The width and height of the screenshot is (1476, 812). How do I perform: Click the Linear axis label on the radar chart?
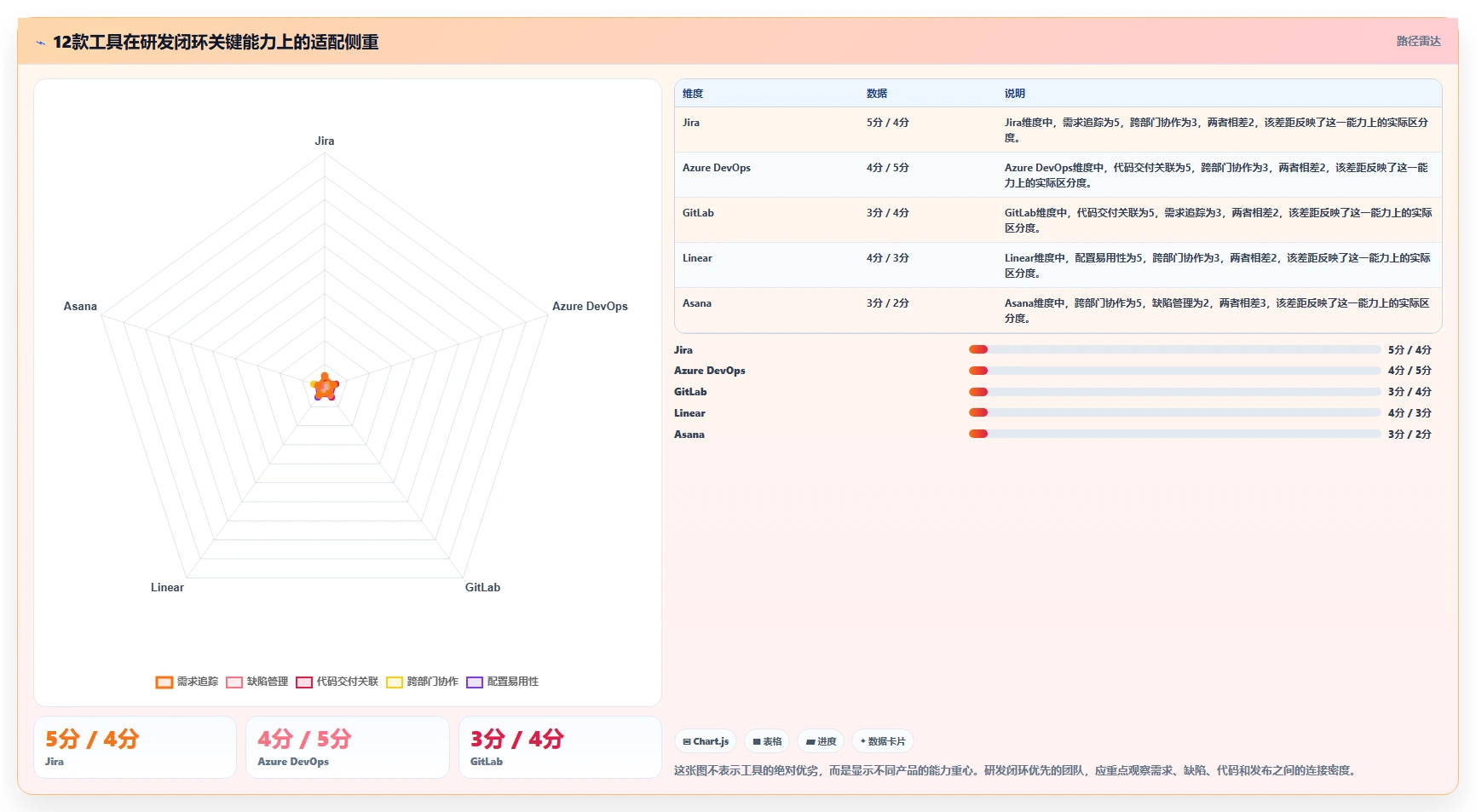pos(167,588)
